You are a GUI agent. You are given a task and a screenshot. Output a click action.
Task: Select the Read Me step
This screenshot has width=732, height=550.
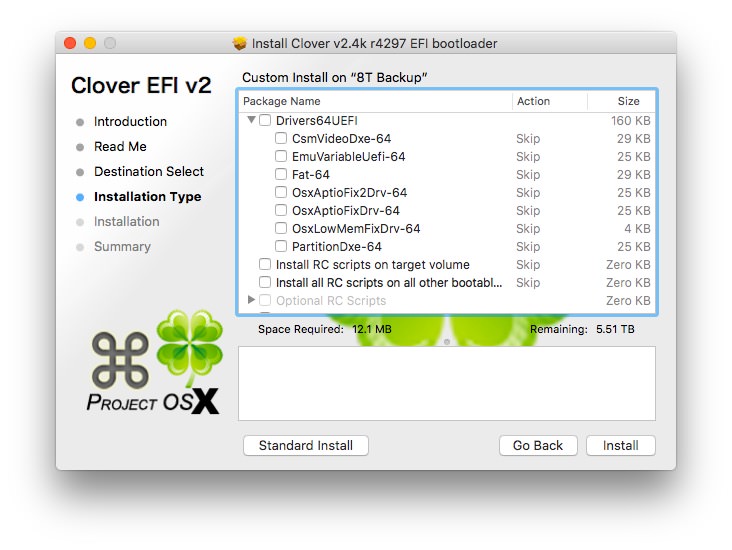(120, 147)
